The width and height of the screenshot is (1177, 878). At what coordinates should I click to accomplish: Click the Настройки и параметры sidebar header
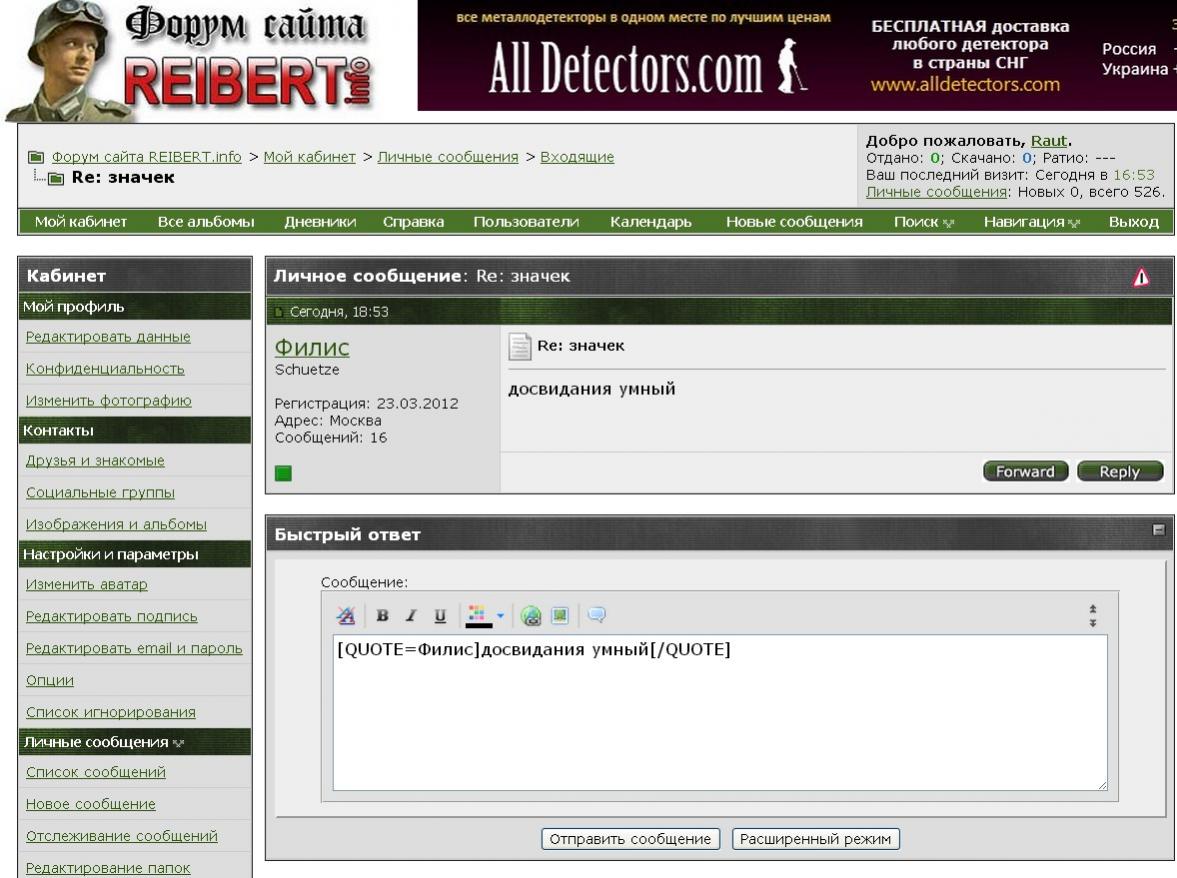click(x=135, y=555)
